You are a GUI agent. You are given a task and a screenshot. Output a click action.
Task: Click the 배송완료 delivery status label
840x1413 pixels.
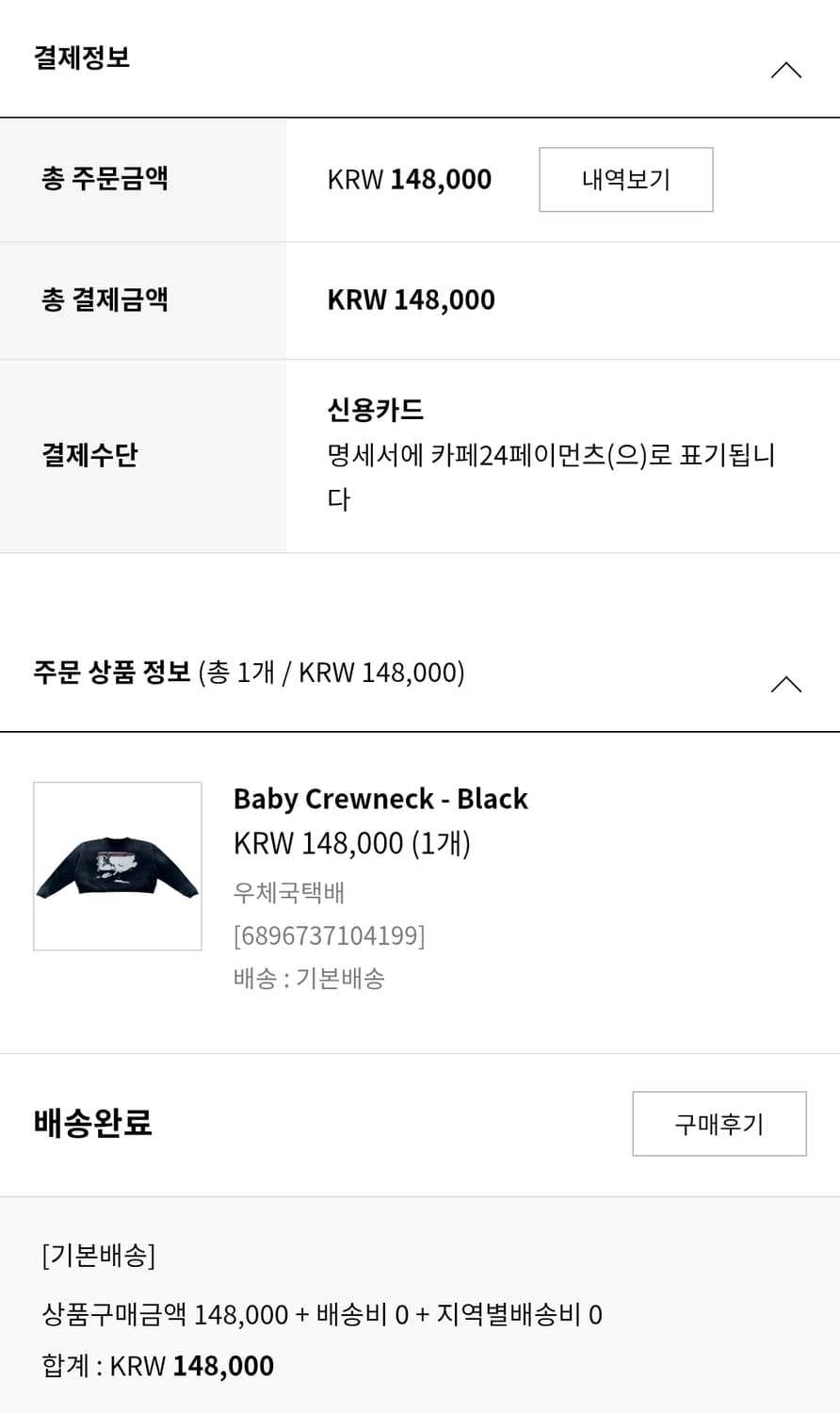[x=92, y=1123]
